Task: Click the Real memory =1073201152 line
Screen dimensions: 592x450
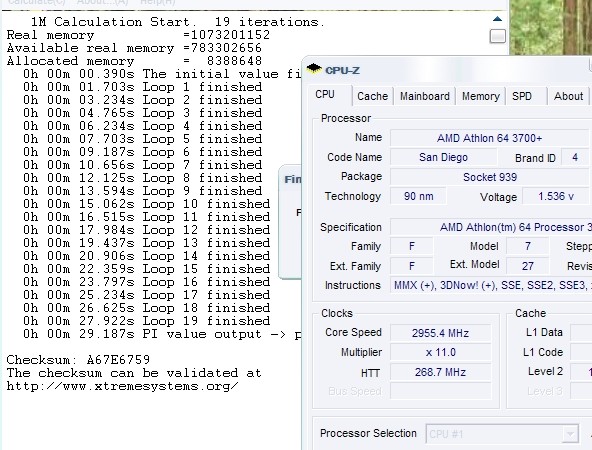Action: tap(138, 35)
